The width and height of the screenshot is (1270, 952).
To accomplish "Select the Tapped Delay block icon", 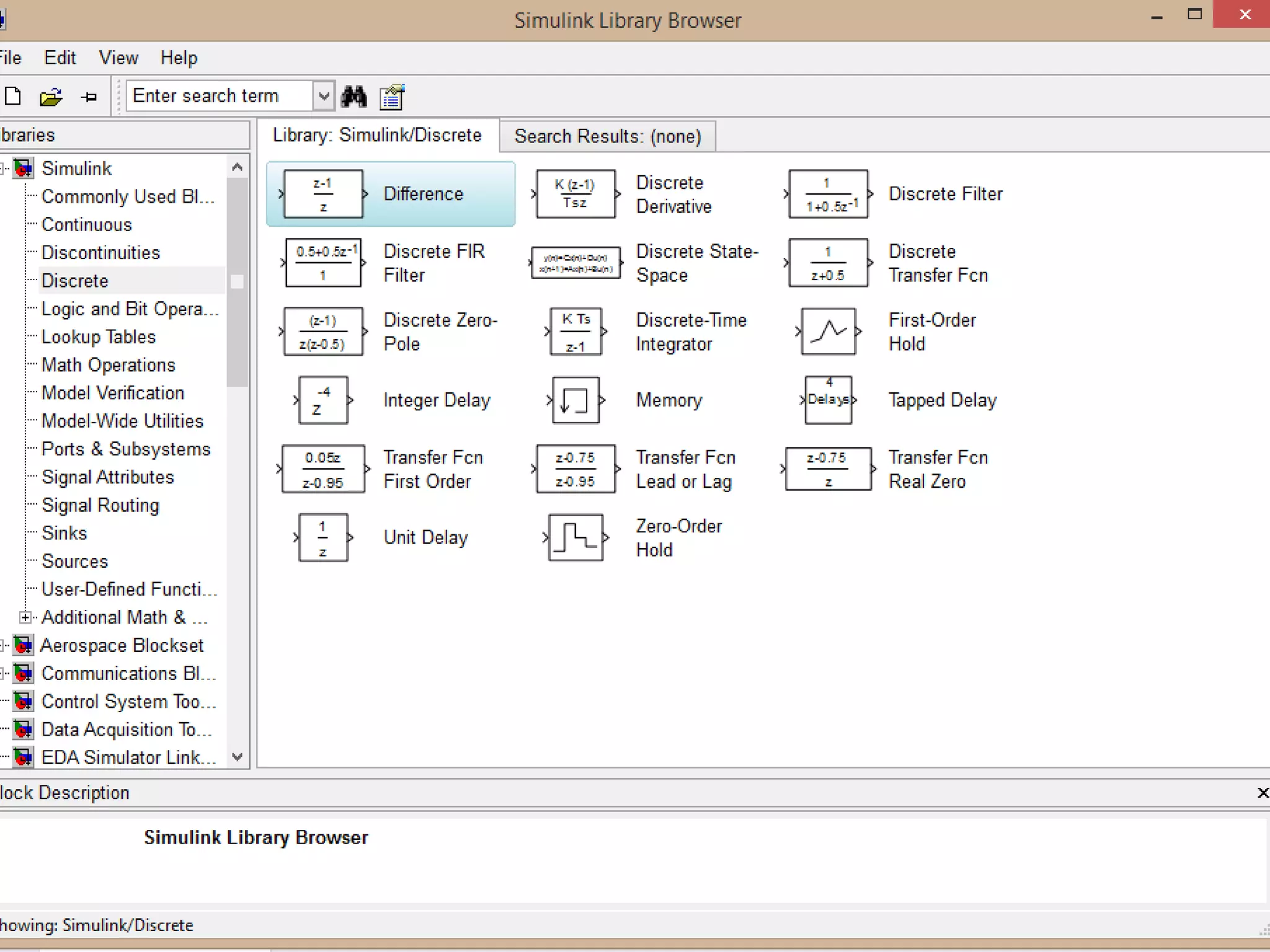I will pyautogui.click(x=828, y=400).
